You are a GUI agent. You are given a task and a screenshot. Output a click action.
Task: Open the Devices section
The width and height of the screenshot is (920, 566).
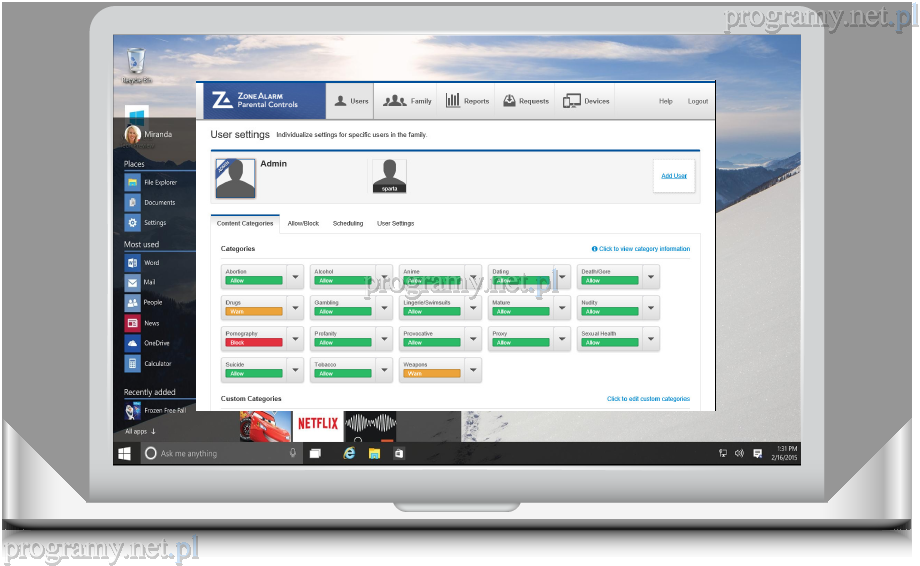tap(586, 101)
